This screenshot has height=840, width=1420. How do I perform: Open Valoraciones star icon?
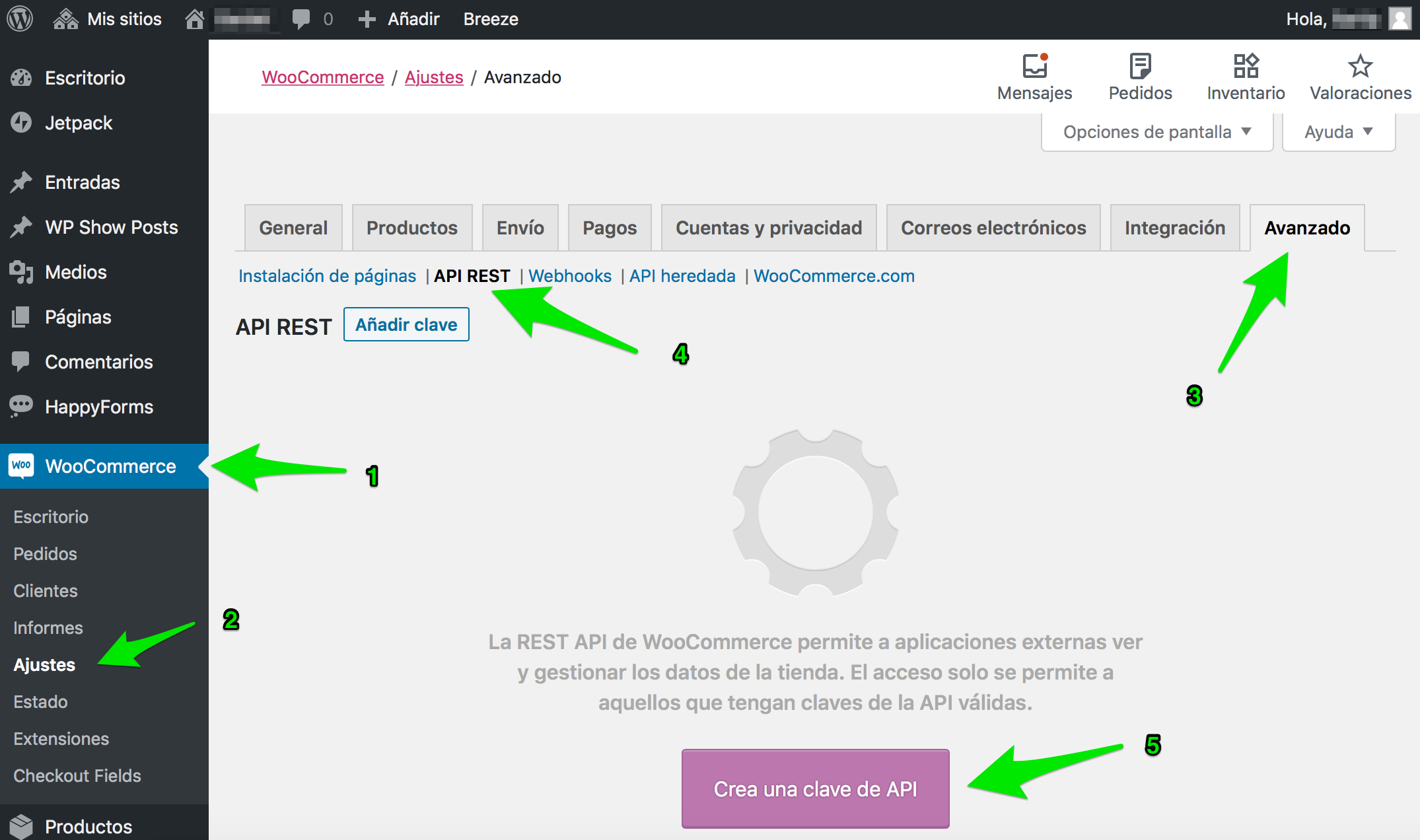[x=1360, y=66]
